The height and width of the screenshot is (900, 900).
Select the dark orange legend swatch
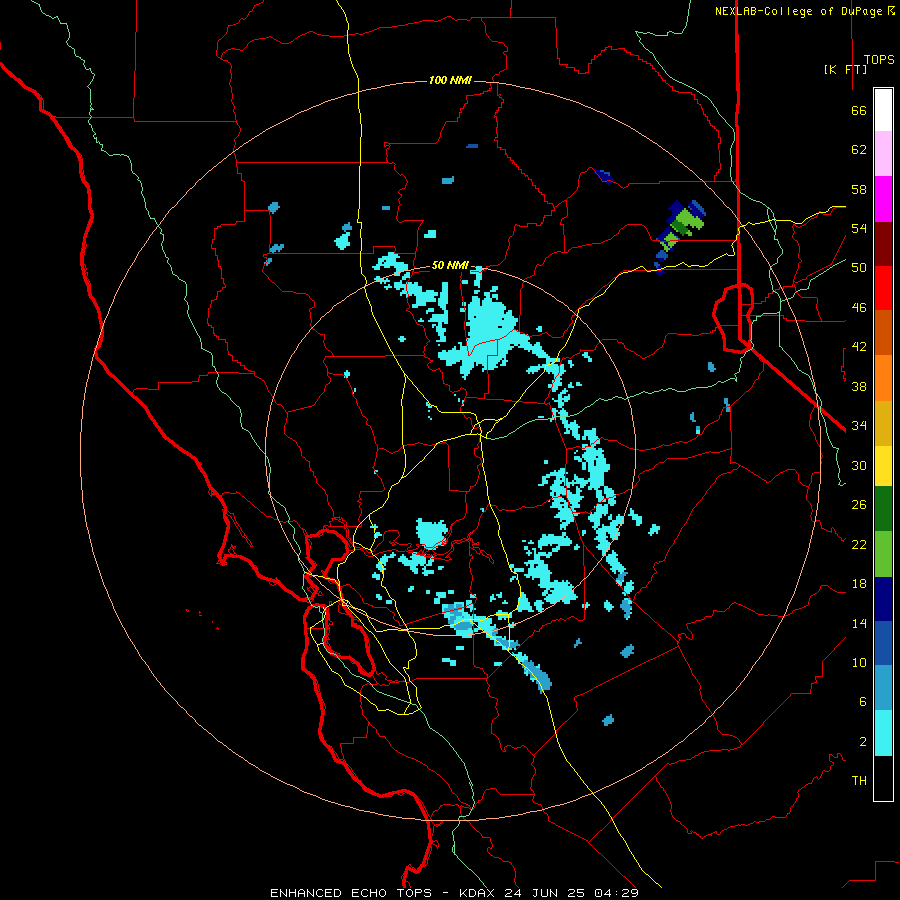coord(883,333)
